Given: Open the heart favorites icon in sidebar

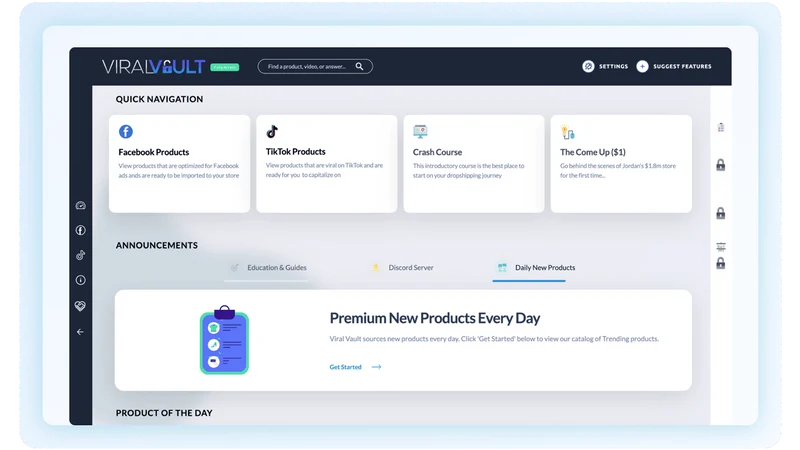Looking at the screenshot, I should (x=80, y=306).
